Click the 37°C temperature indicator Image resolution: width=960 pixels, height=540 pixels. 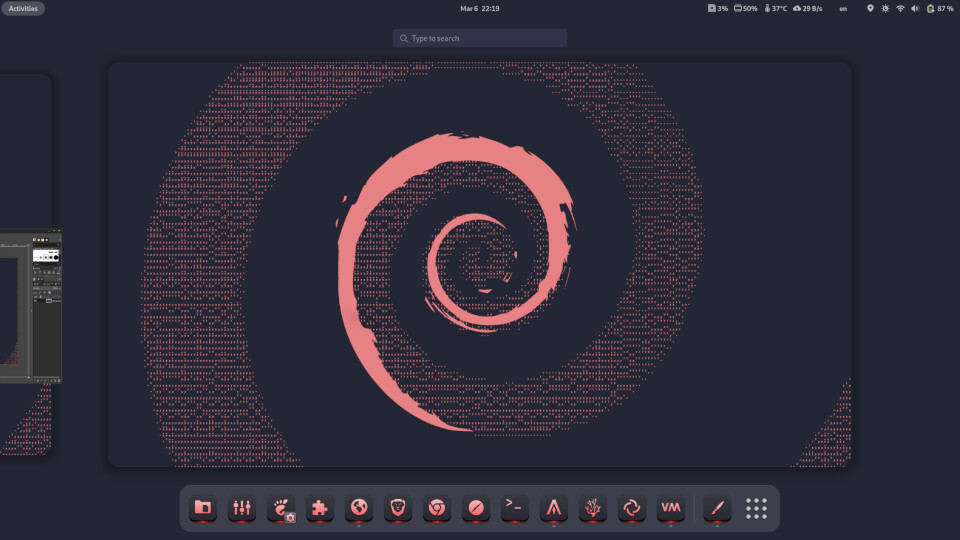(776, 8)
